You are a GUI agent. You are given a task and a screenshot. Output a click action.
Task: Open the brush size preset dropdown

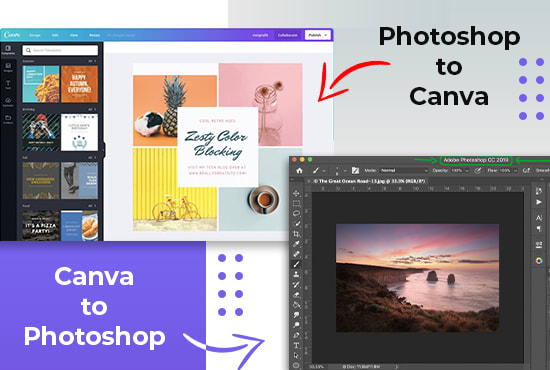345,171
